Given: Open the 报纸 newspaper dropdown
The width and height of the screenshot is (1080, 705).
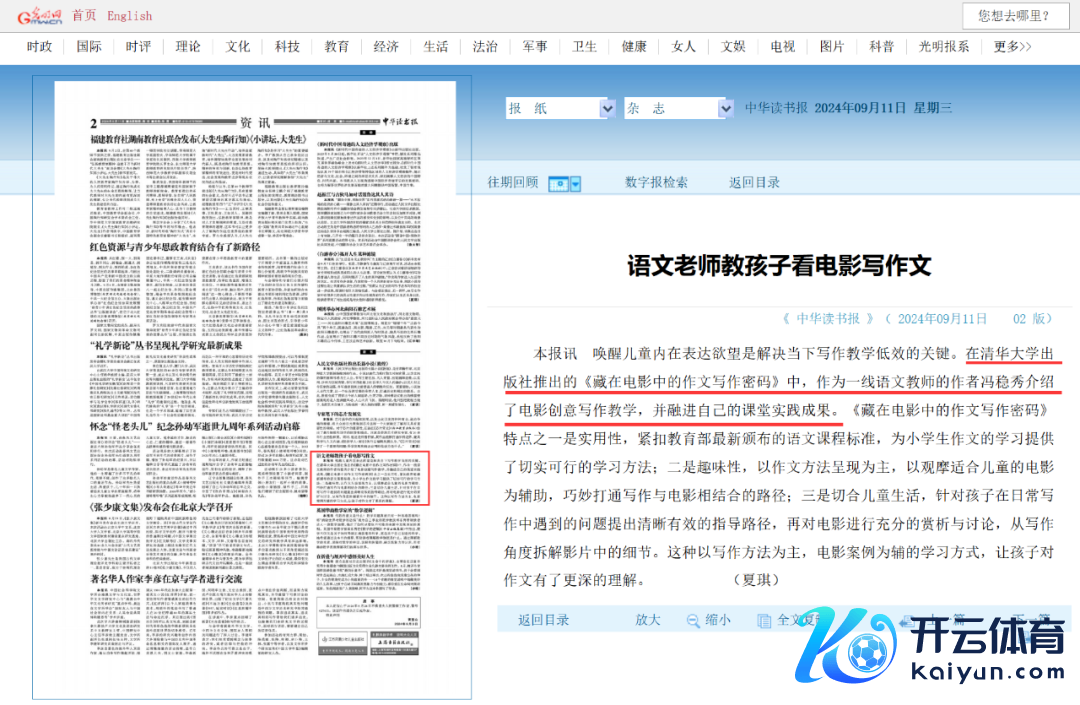Looking at the screenshot, I should [x=560, y=108].
